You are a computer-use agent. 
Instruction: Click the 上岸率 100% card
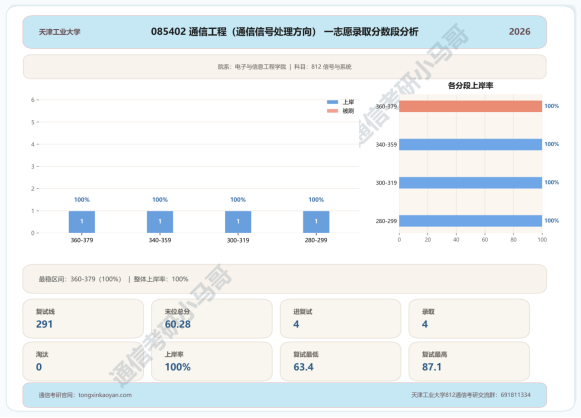pyautogui.click(x=212, y=361)
